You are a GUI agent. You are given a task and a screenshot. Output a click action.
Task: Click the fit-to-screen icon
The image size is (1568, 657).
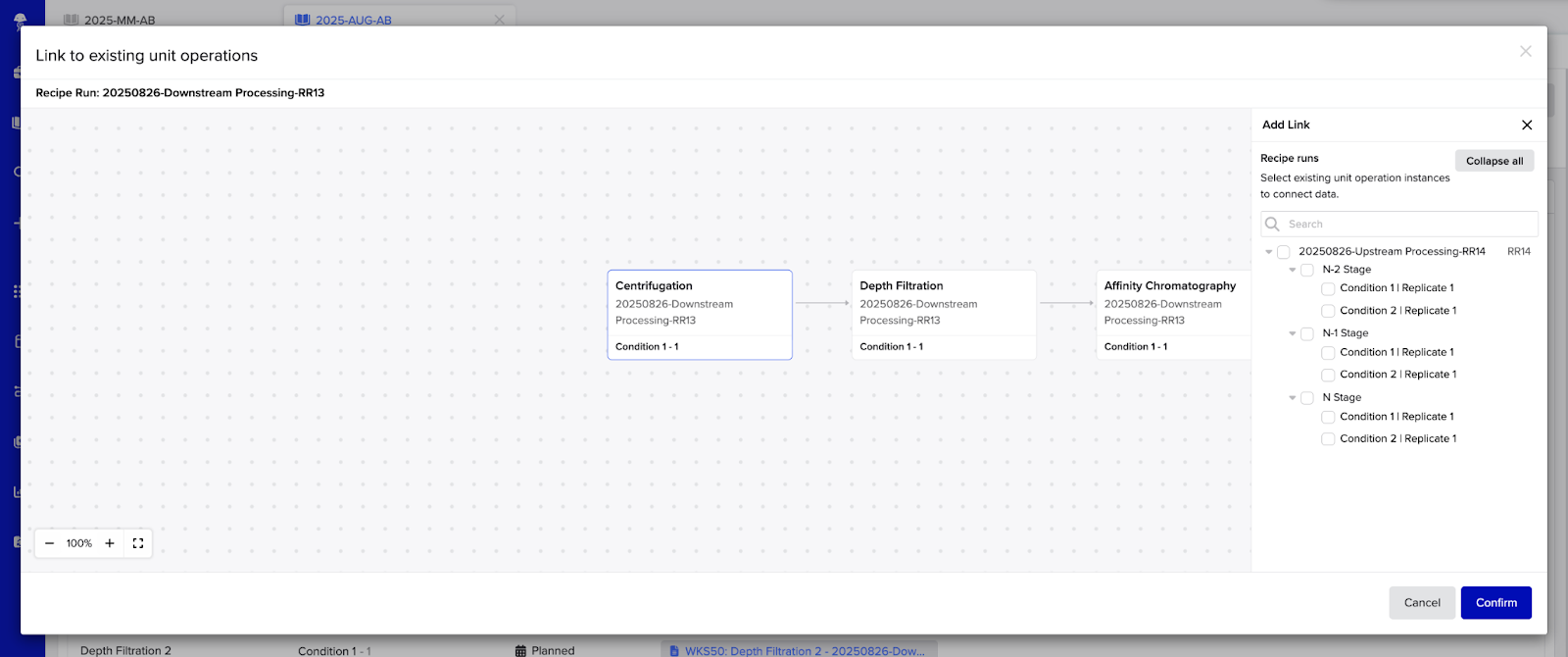(x=138, y=543)
